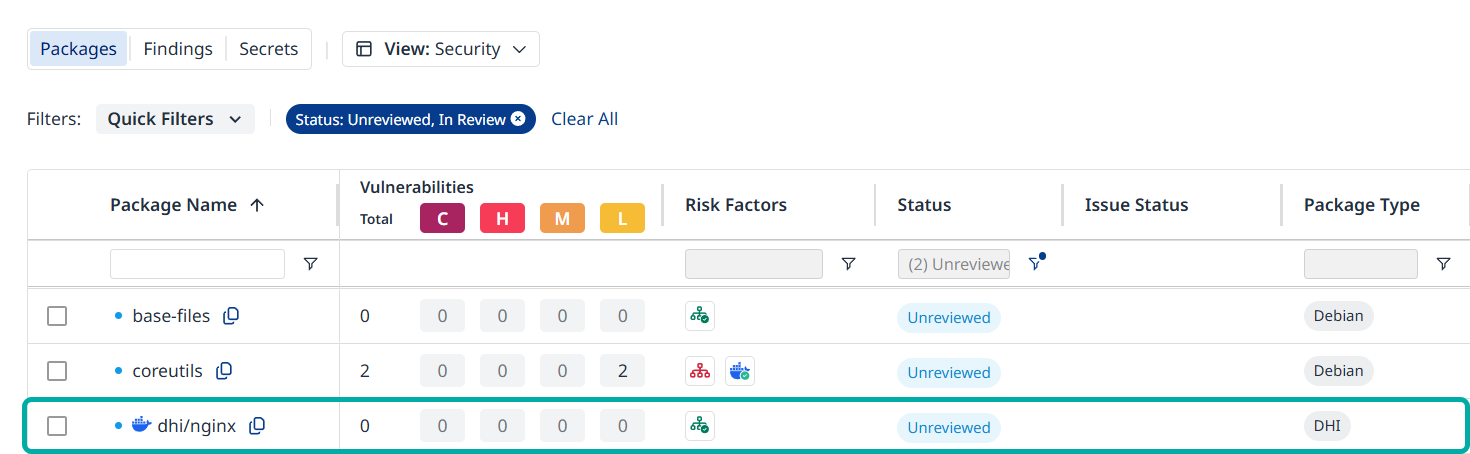Remove the Status filter chip with X
Viewport: 1470px width, 454px height.
point(518,119)
